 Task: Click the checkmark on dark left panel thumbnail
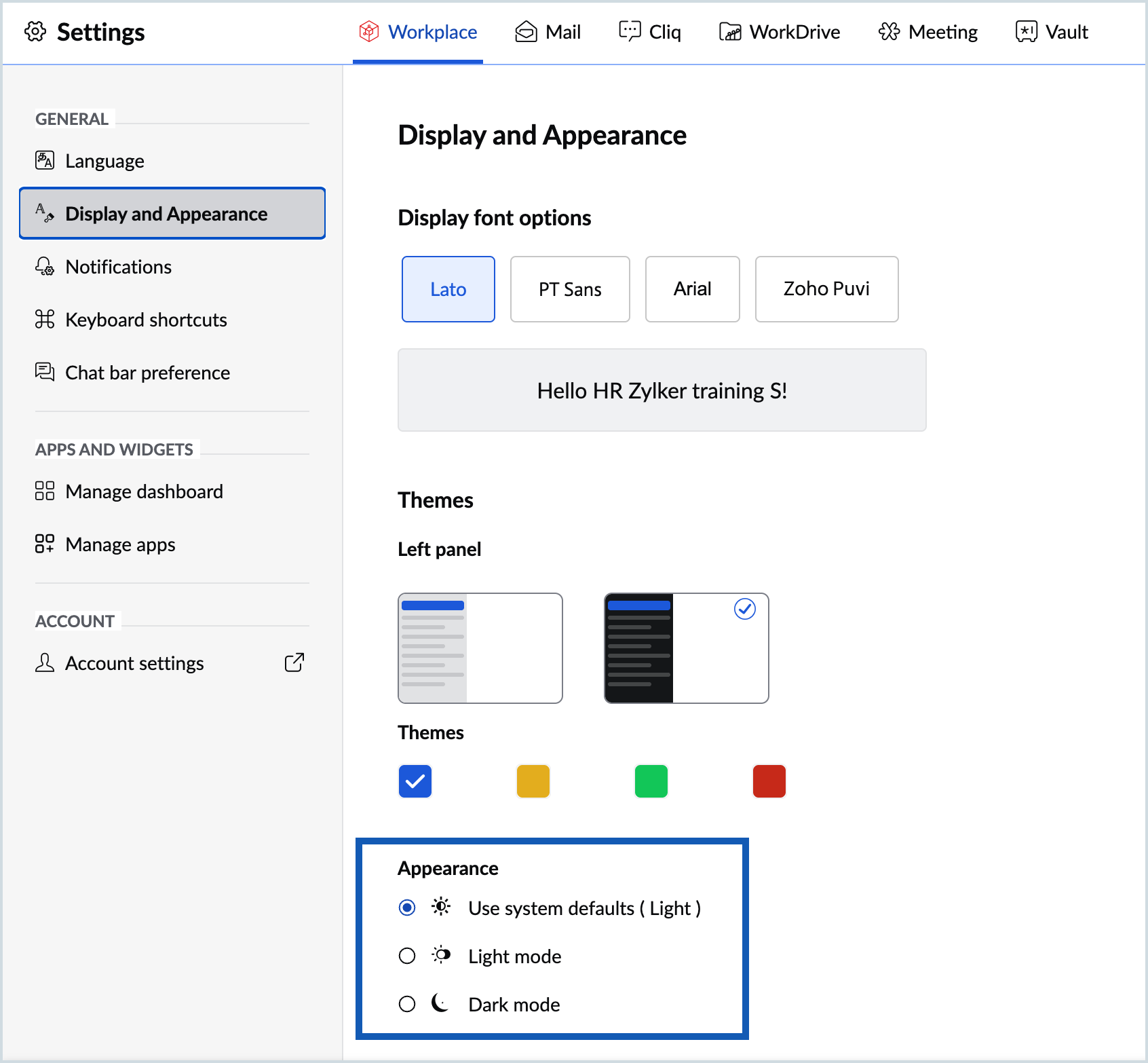point(745,609)
